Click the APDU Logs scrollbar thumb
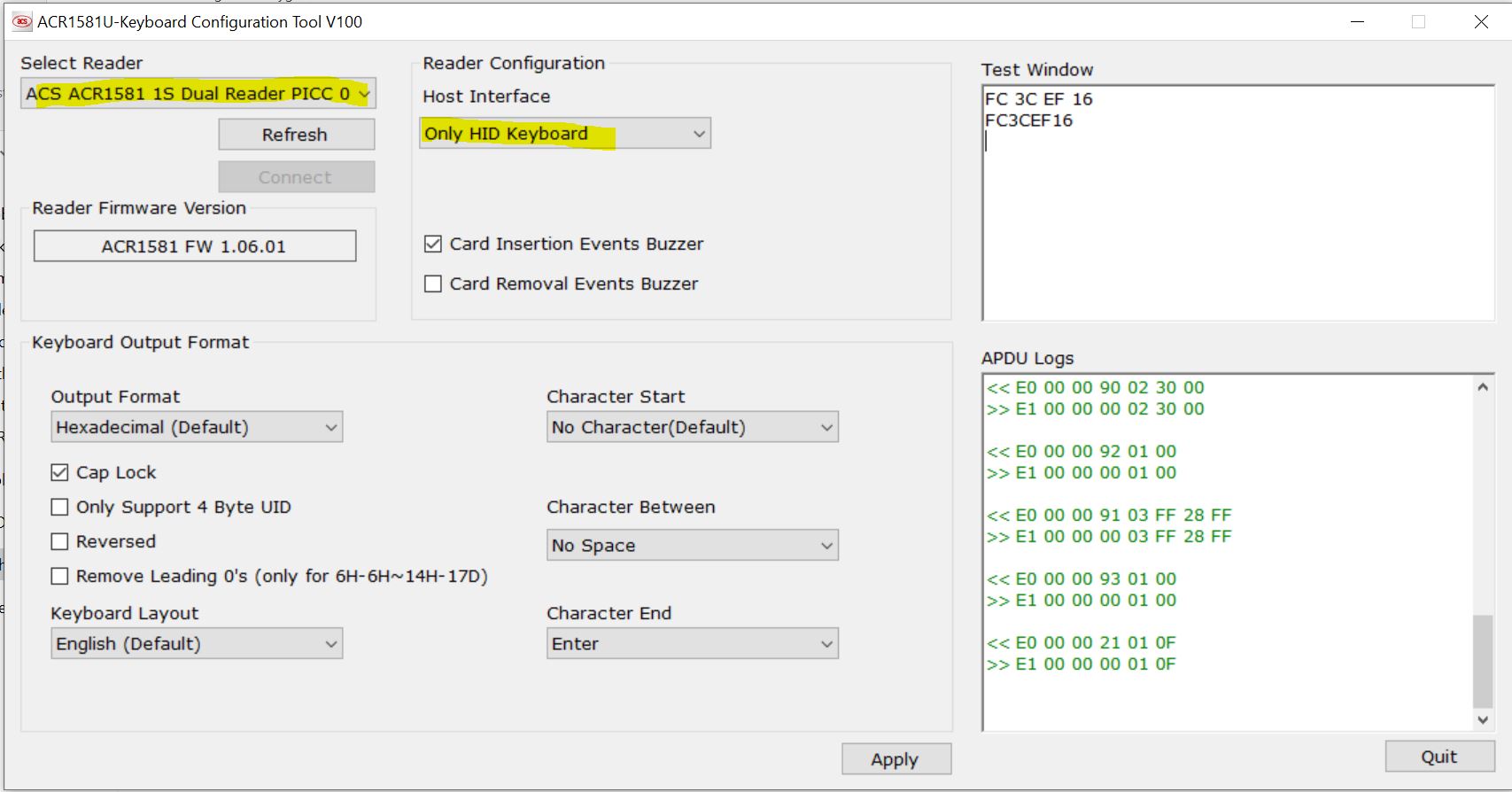The image size is (1512, 792). 1483,661
